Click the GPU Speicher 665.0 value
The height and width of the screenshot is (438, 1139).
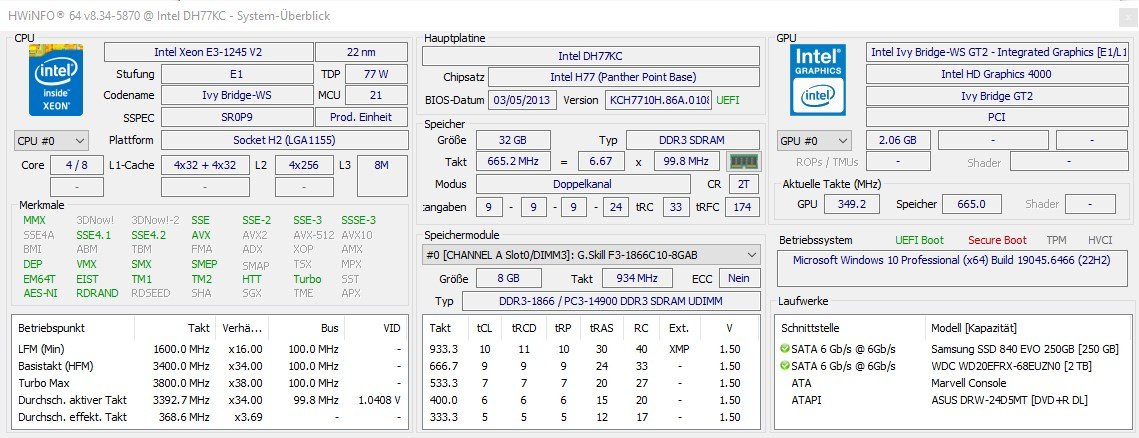(x=971, y=204)
